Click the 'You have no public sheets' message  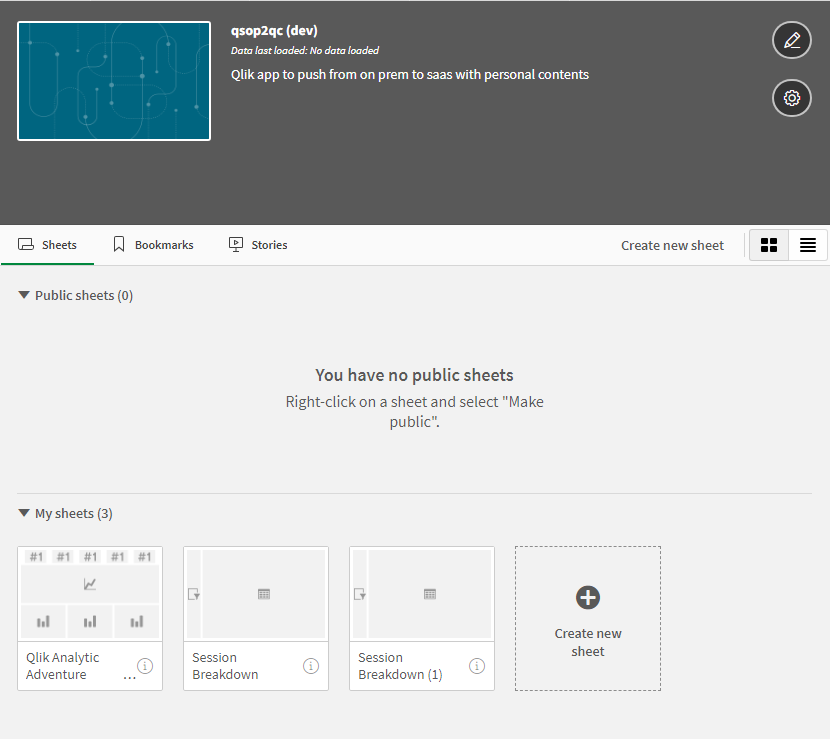pos(414,375)
